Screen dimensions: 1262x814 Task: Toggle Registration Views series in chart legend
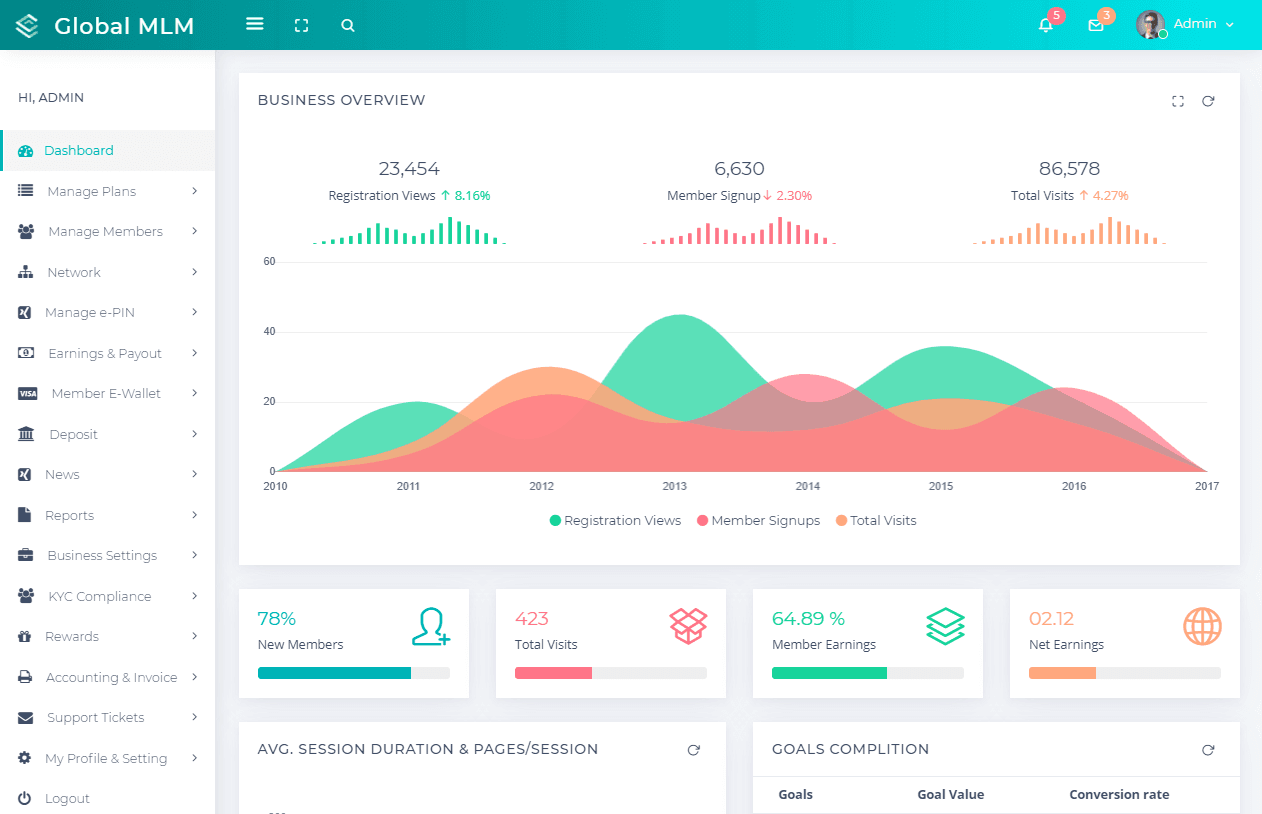[615, 520]
